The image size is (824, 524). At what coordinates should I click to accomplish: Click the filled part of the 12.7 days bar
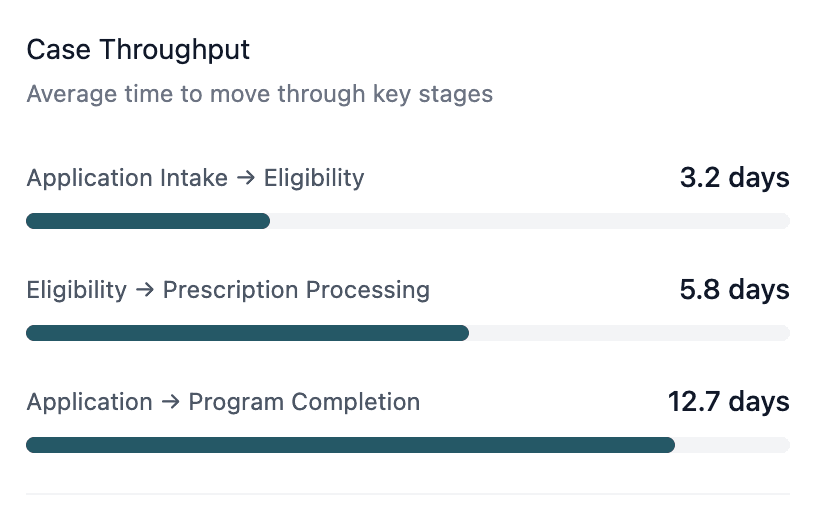coord(350,445)
